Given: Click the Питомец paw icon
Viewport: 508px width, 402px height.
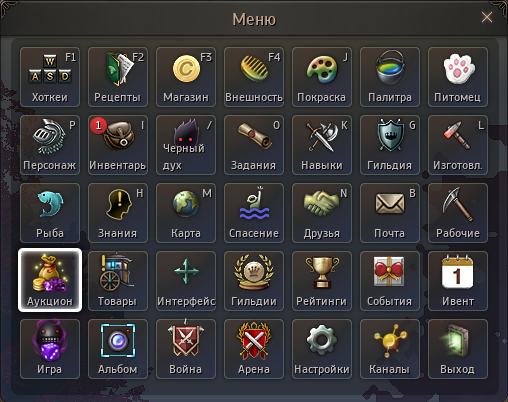Looking at the screenshot, I should pos(458,77).
